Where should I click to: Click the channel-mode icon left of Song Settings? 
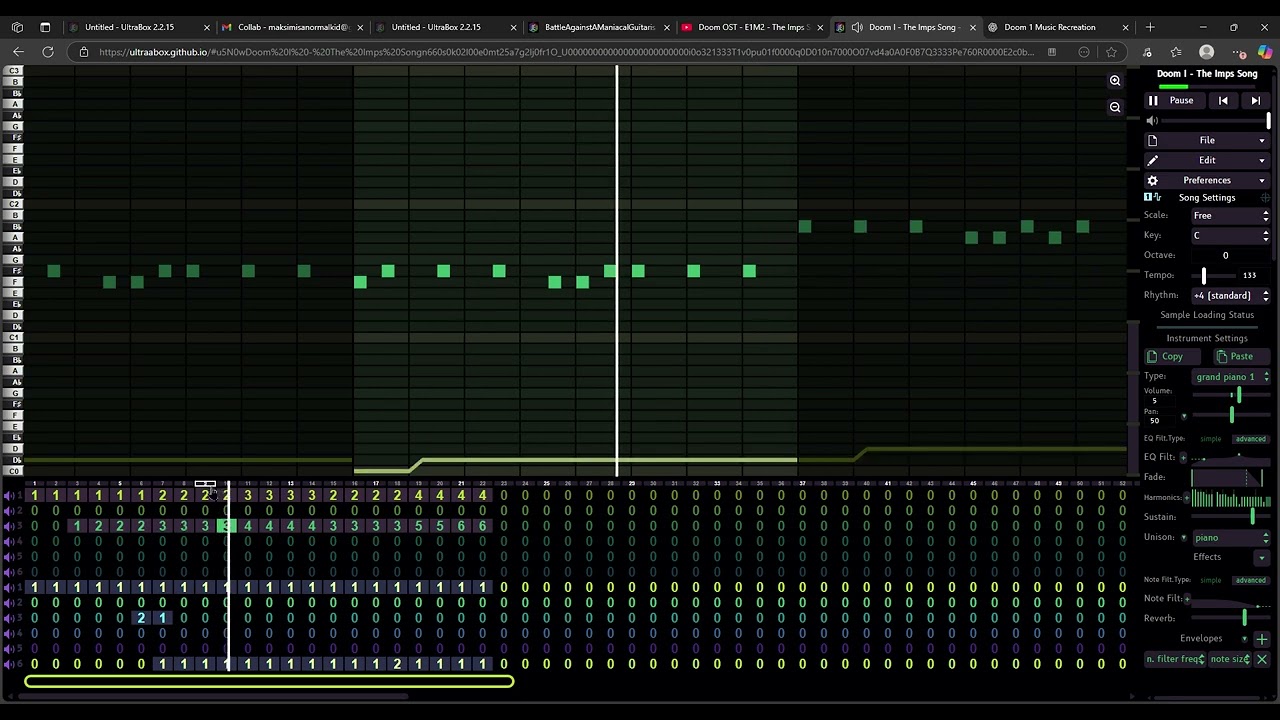[1152, 198]
